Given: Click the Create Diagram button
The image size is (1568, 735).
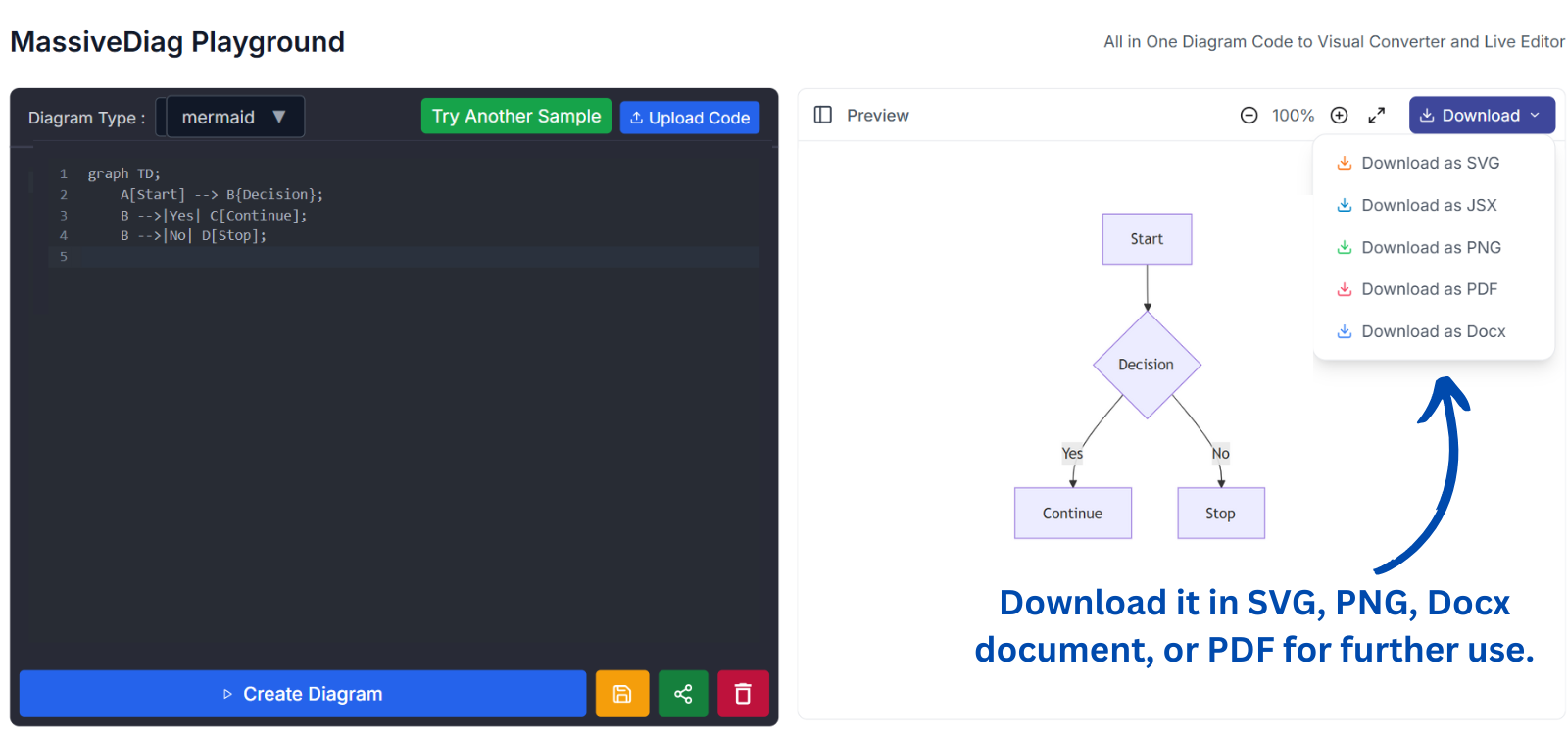Looking at the screenshot, I should click(x=303, y=694).
